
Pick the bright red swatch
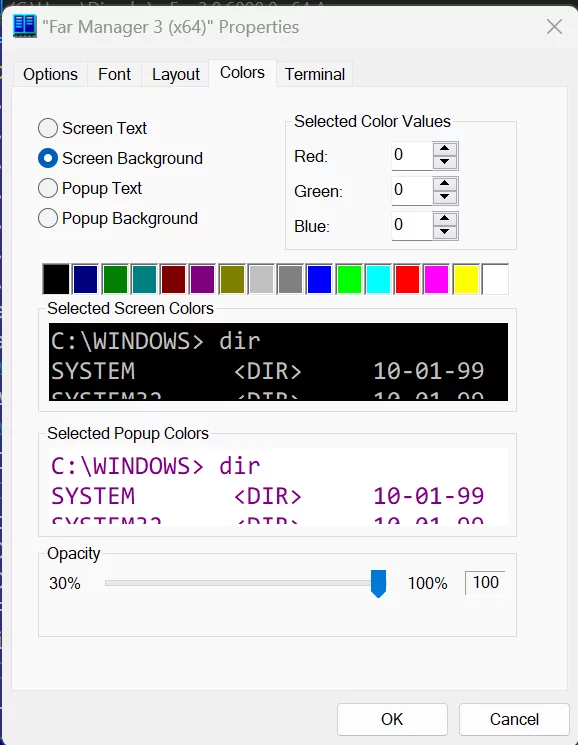coord(407,279)
